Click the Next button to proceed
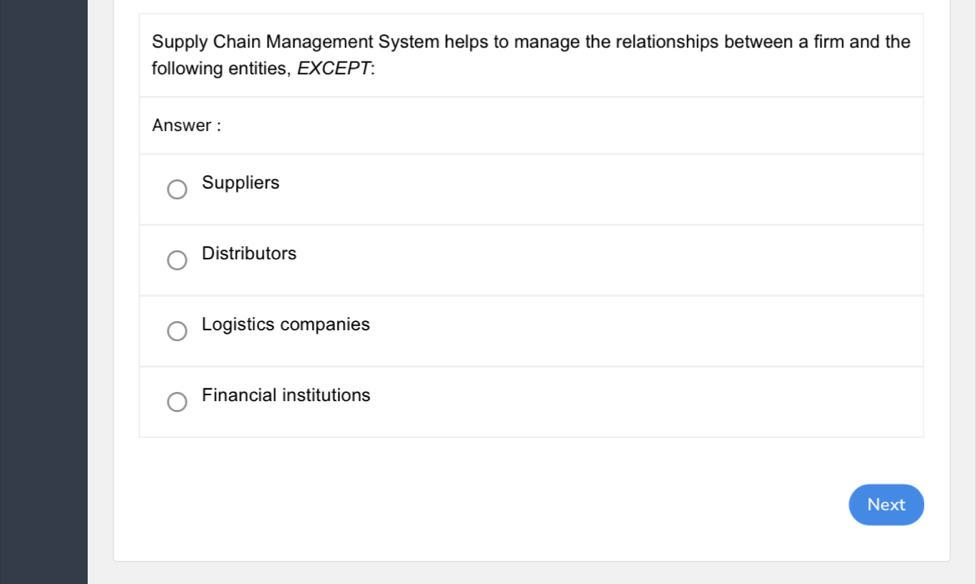 coord(886,505)
